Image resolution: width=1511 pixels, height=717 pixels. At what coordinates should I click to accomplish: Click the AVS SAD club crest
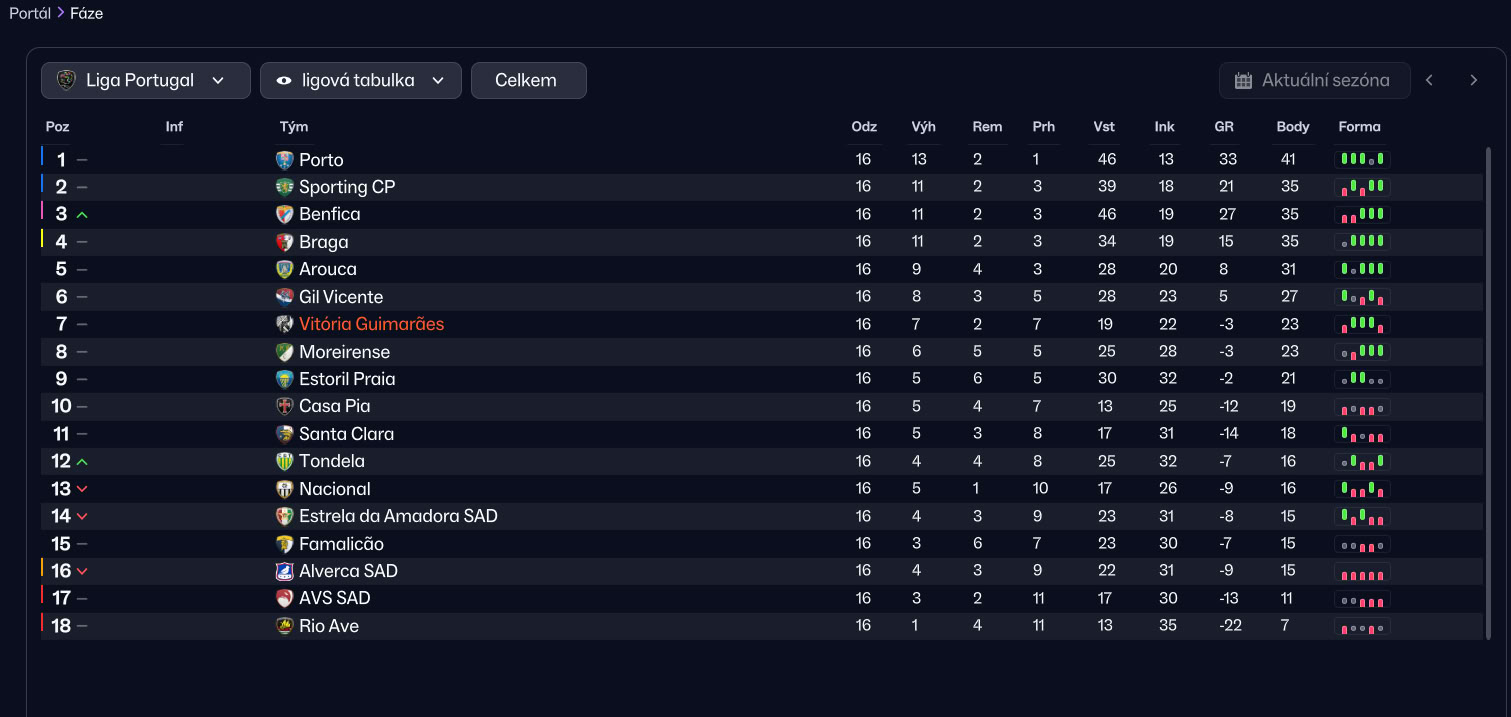point(285,598)
